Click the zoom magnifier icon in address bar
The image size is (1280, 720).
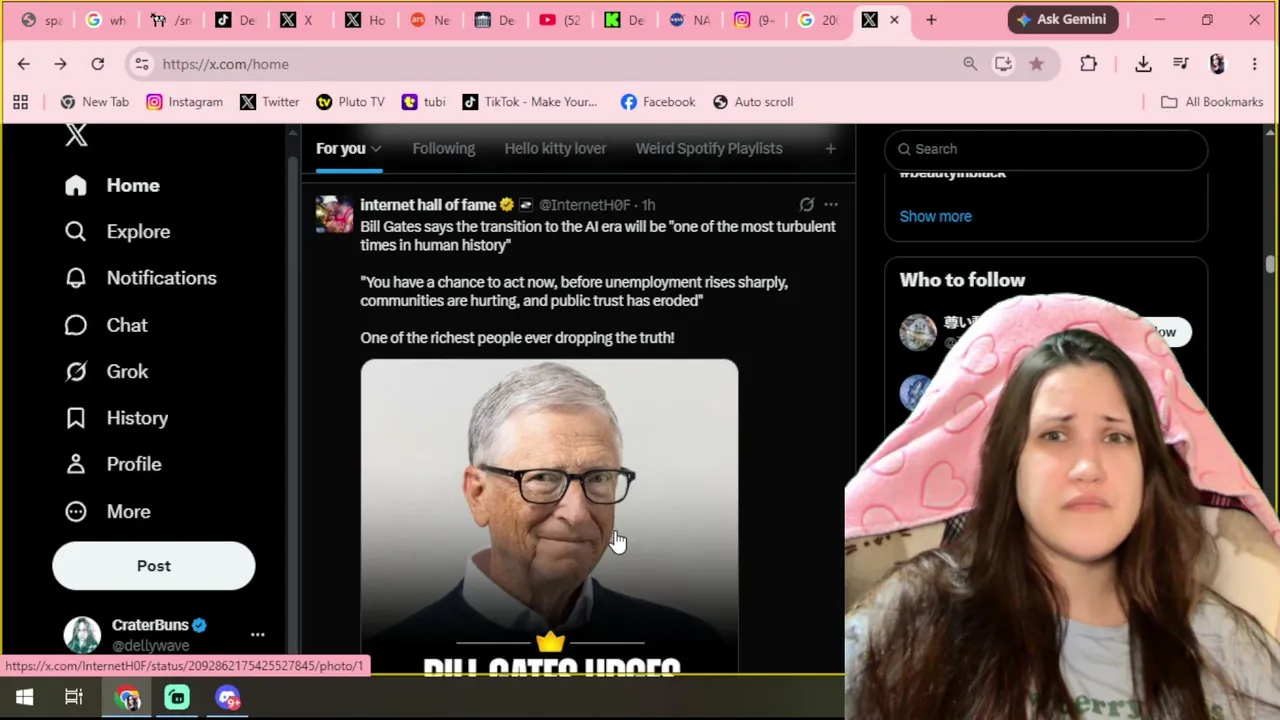point(970,64)
